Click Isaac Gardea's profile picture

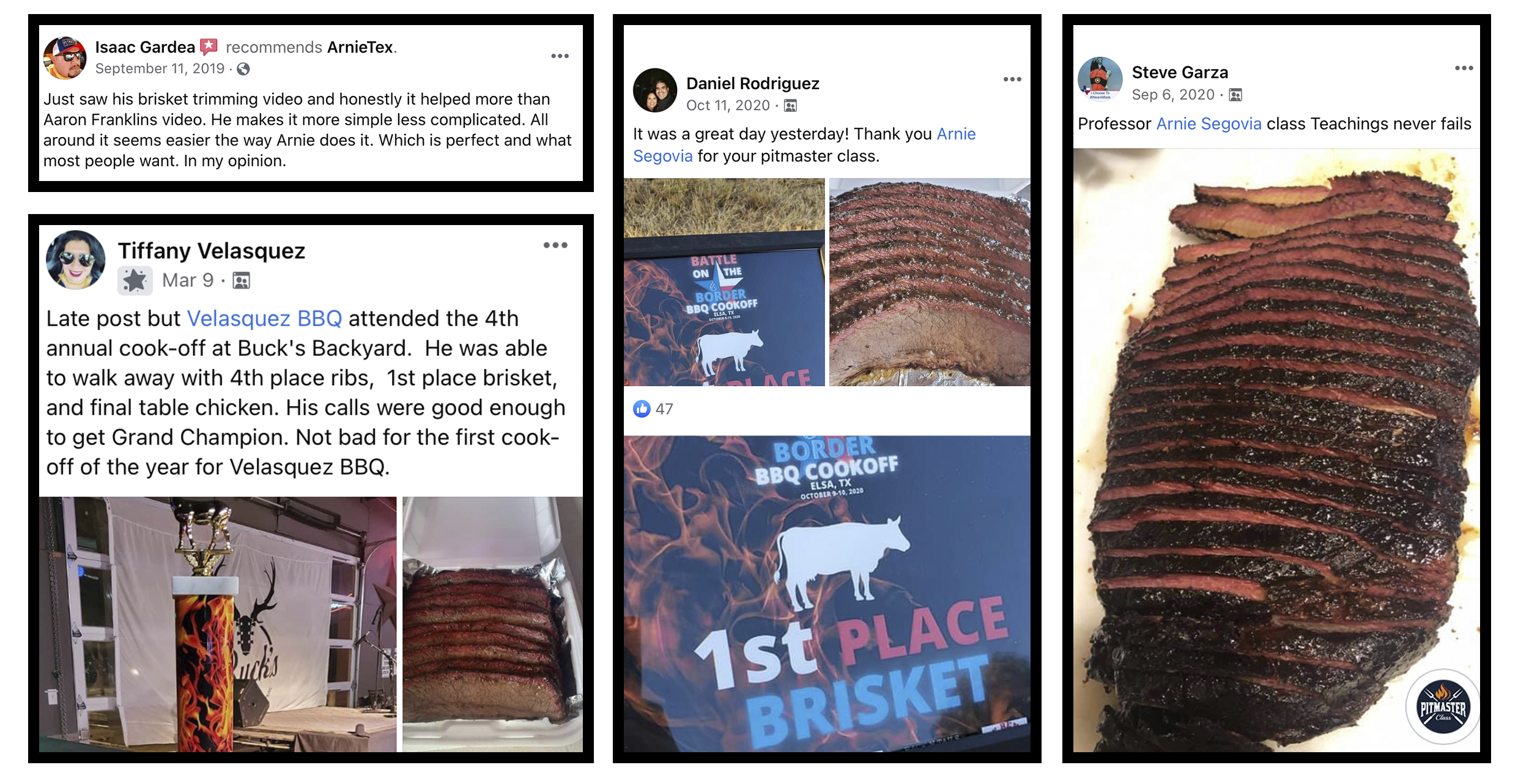click(x=64, y=58)
